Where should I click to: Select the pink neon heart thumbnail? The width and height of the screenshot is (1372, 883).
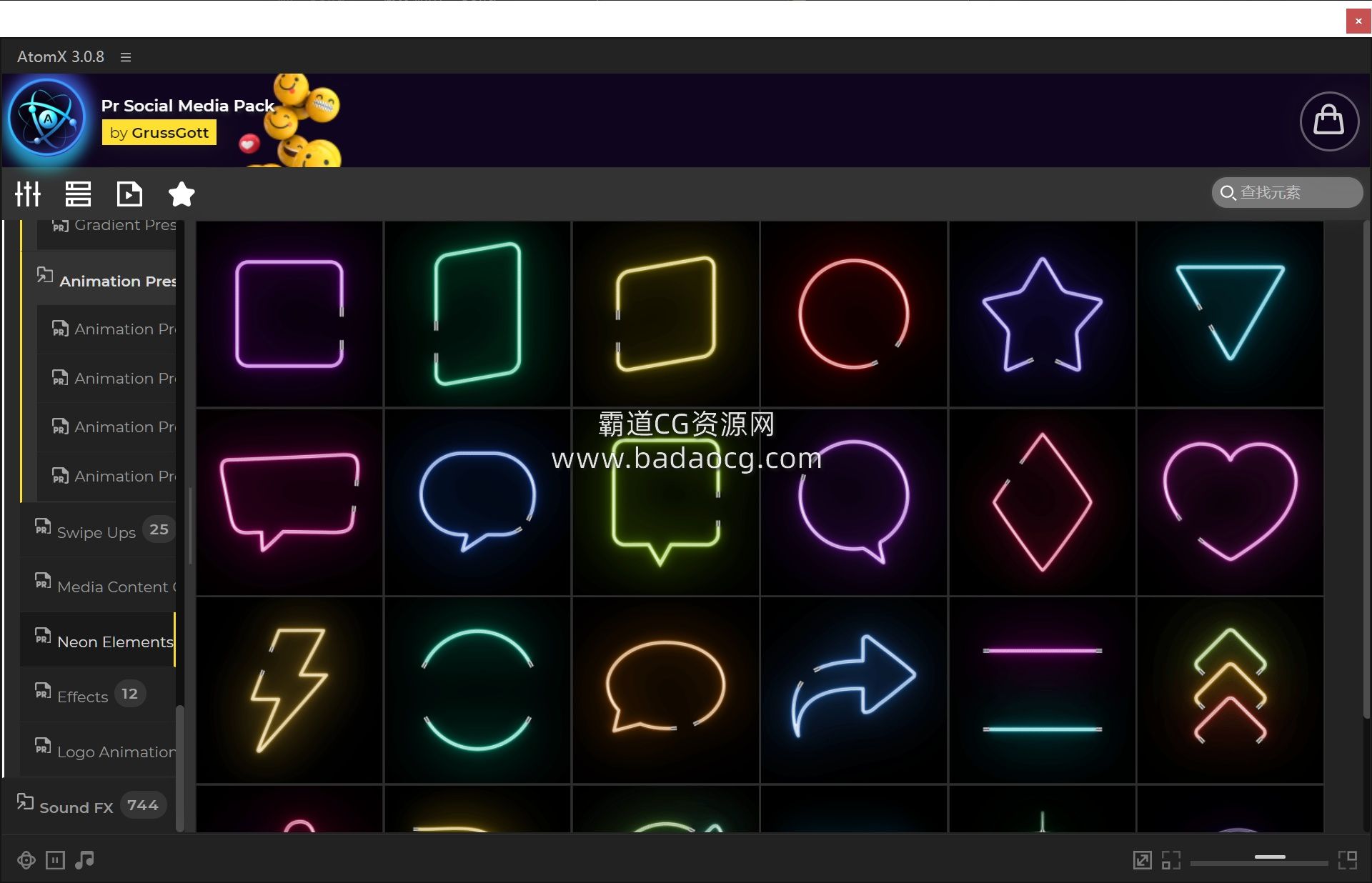[1231, 502]
